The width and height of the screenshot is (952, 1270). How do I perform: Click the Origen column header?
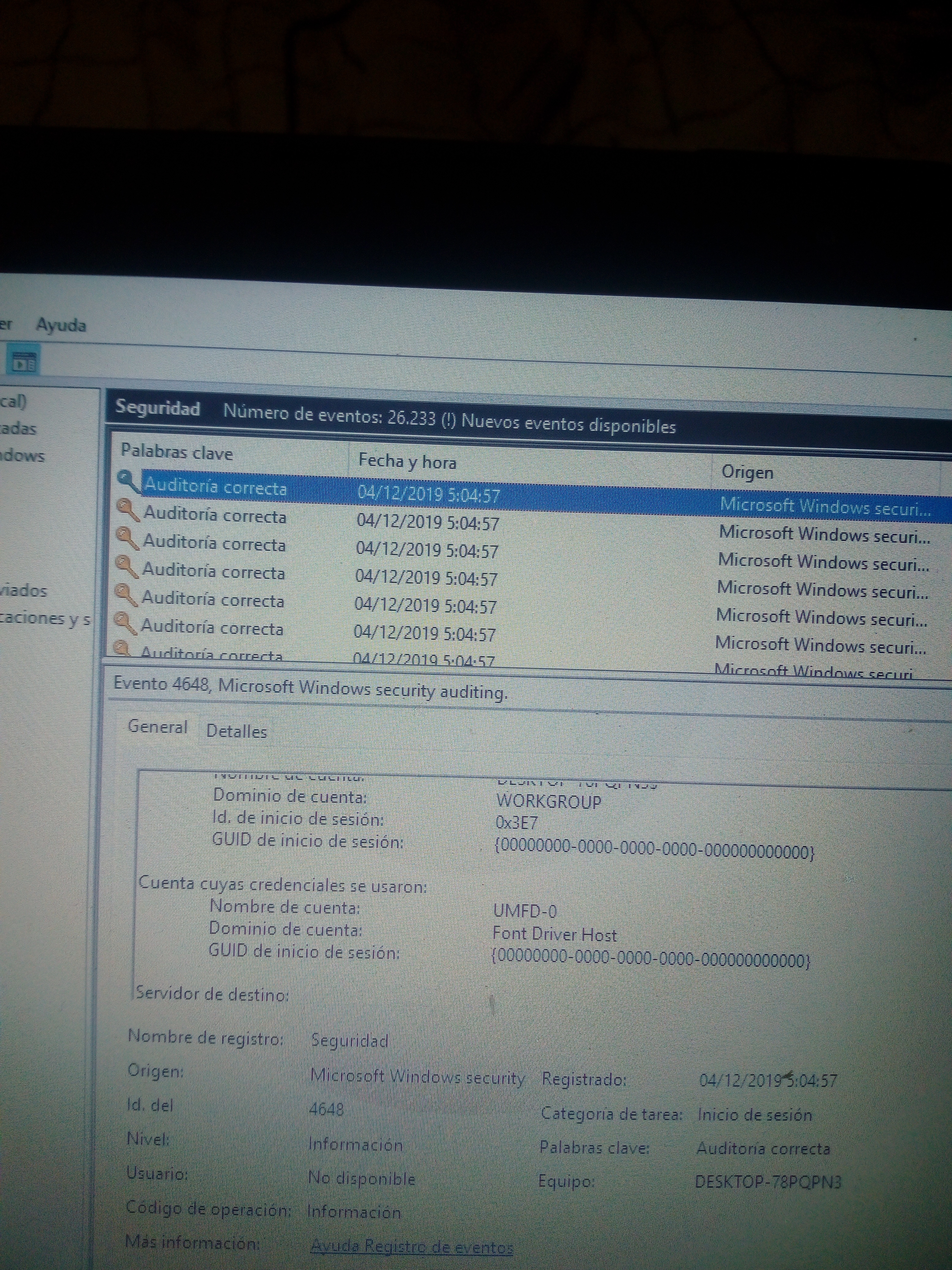747,472
